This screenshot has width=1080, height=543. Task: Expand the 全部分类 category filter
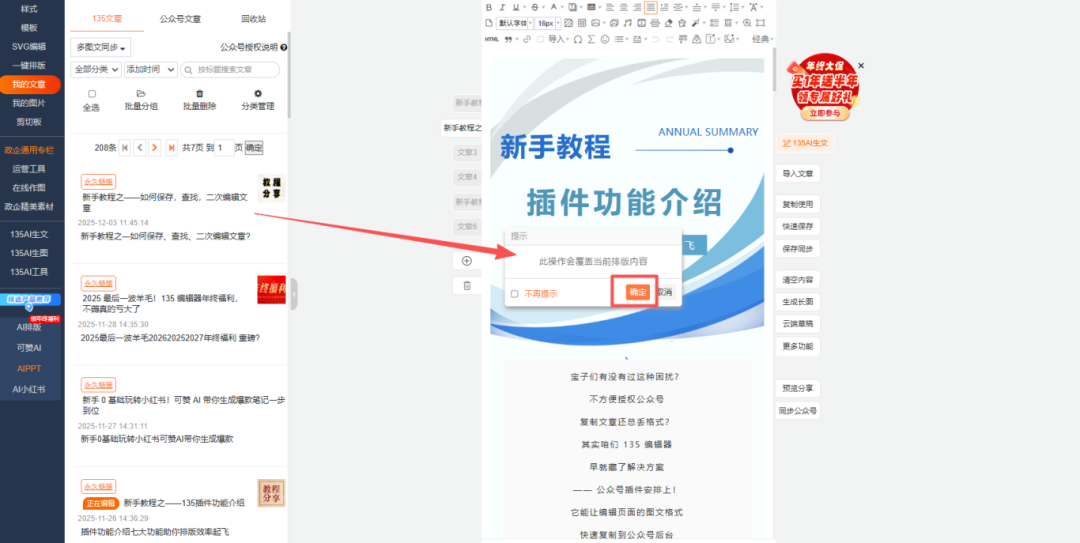coord(96,70)
